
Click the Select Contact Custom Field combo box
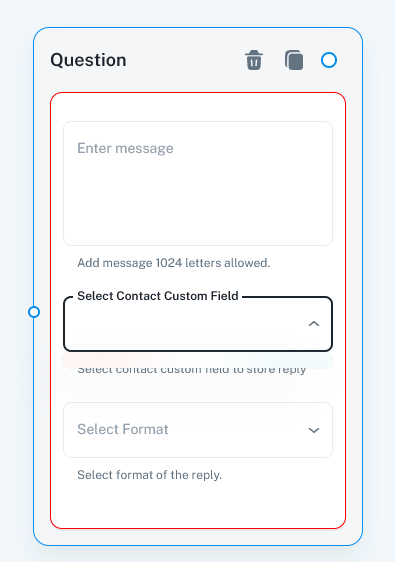198,324
